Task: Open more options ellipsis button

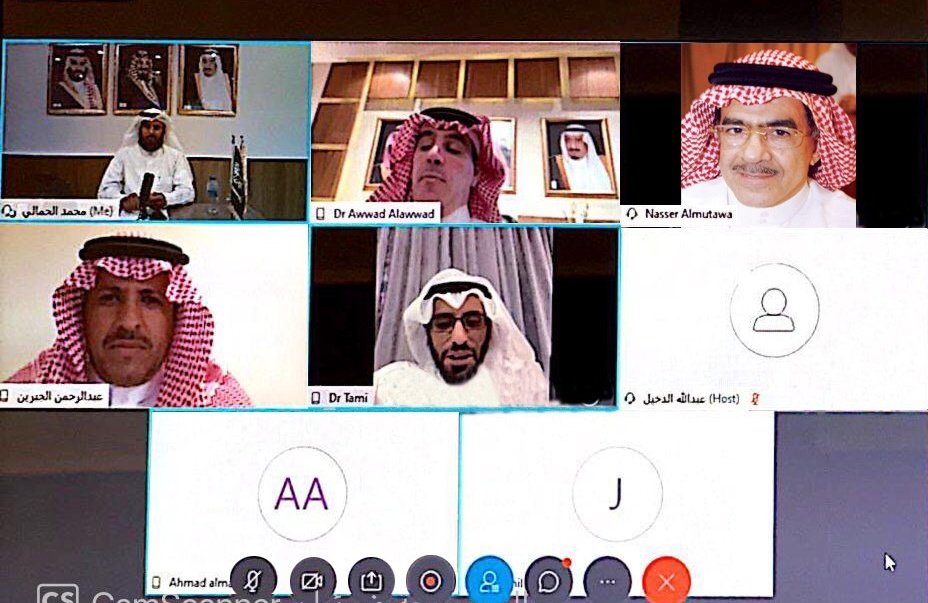Action: pyautogui.click(x=608, y=581)
